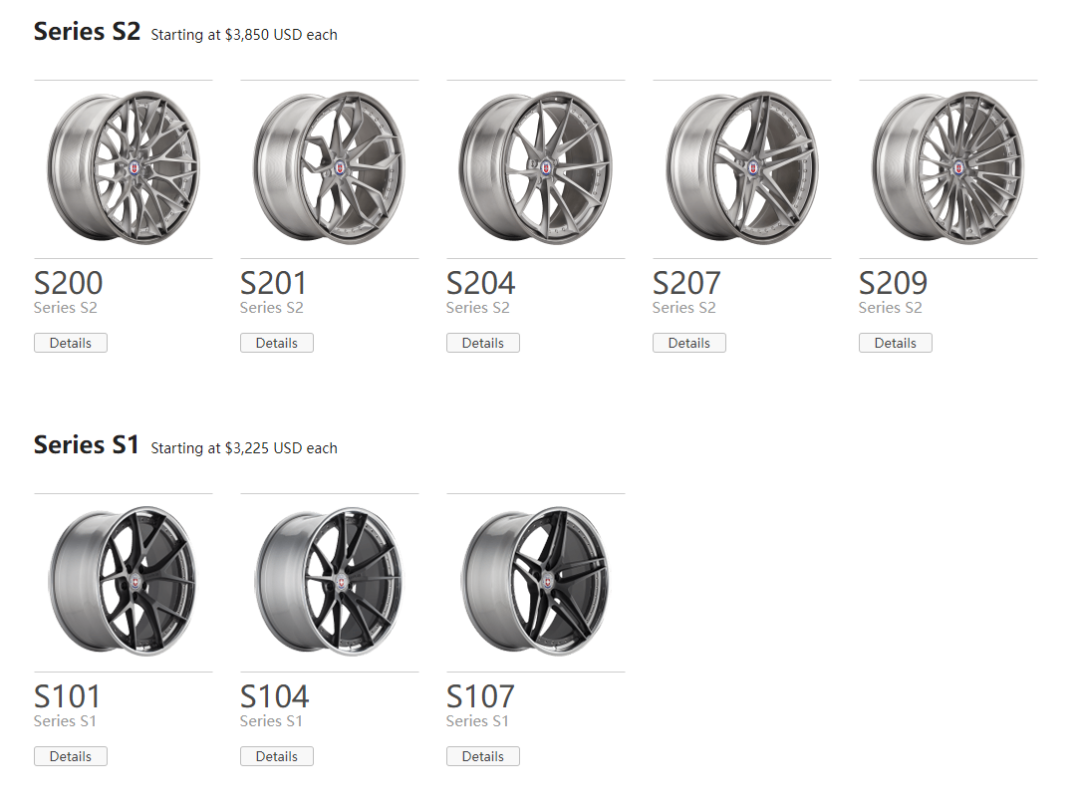Click the Series S2 heading
This screenshot has width=1080, height=811.
pos(87,32)
